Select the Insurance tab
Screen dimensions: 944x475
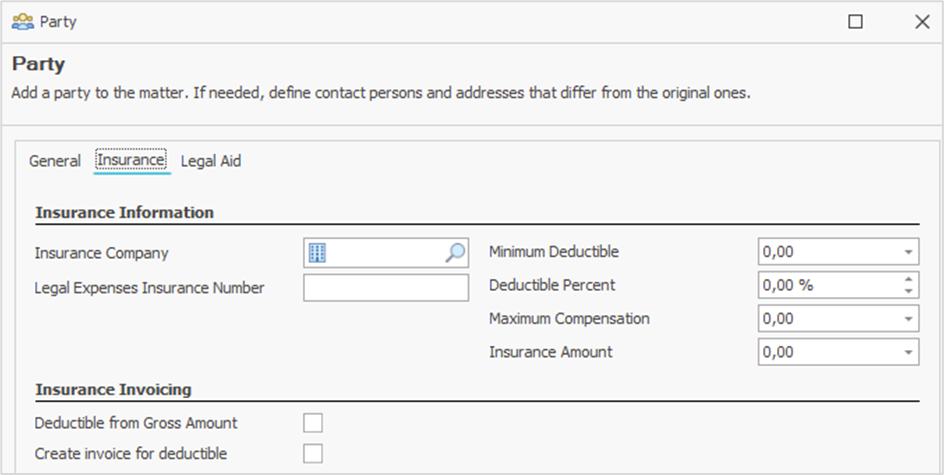coord(131,161)
